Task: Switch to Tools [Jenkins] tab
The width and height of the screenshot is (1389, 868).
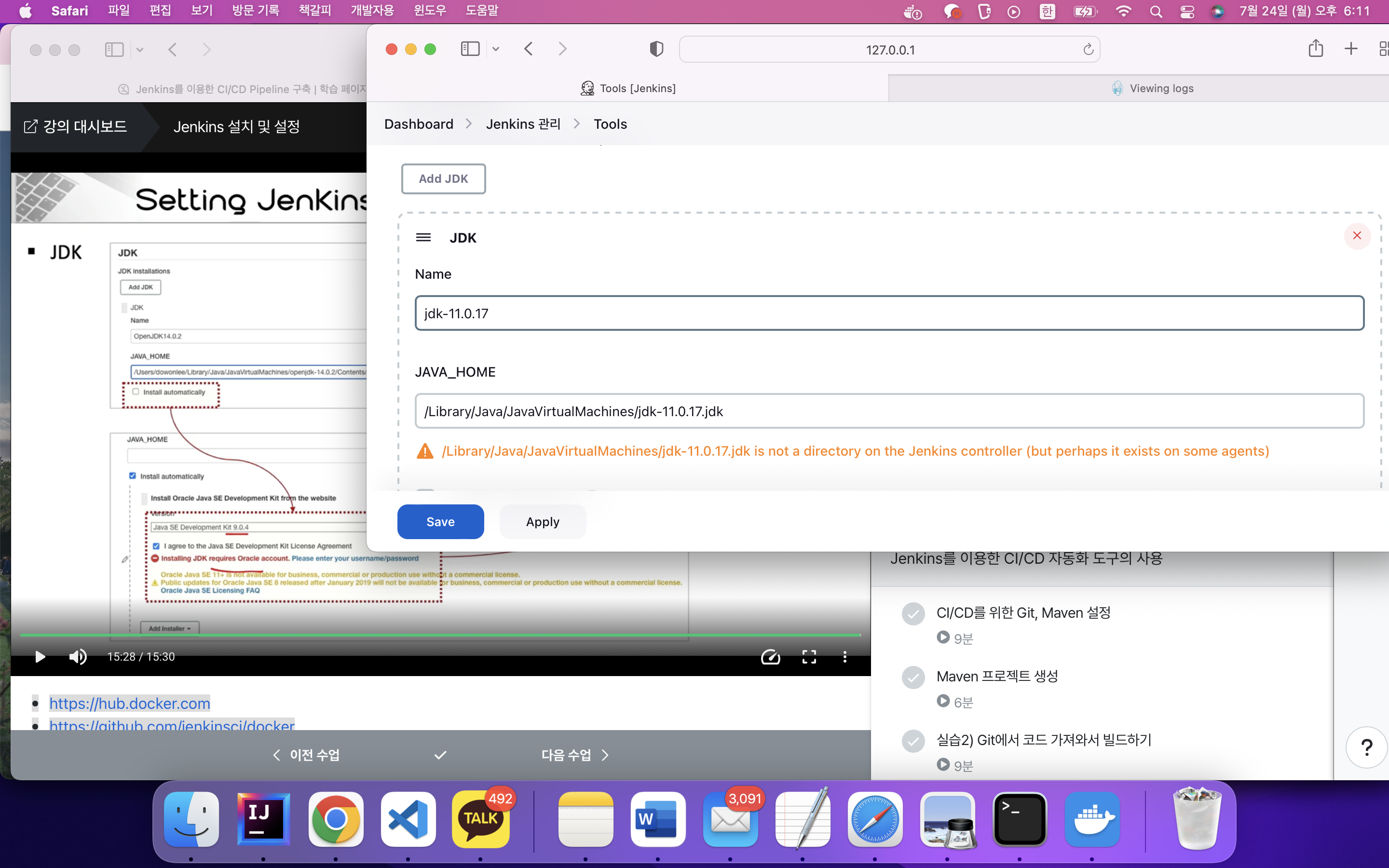Action: (628, 88)
